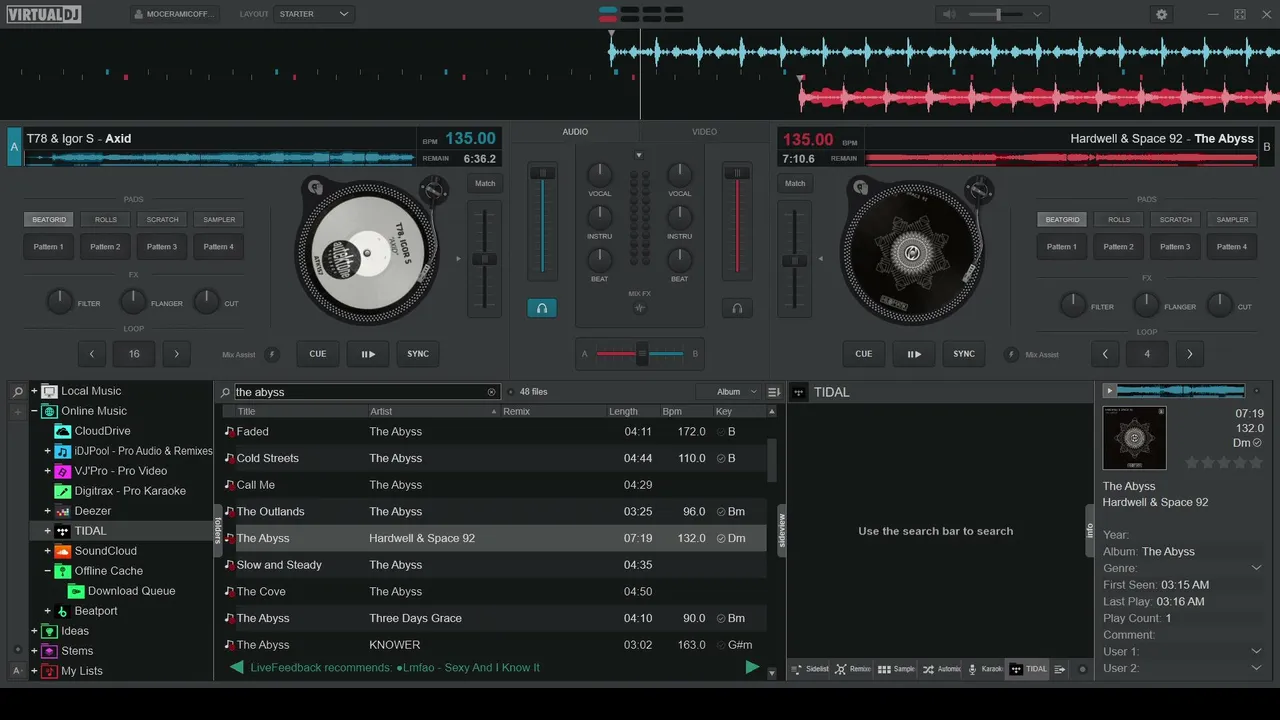Click left deck pitch slider handle
Viewport: 1280px width, 720px height.
click(485, 259)
